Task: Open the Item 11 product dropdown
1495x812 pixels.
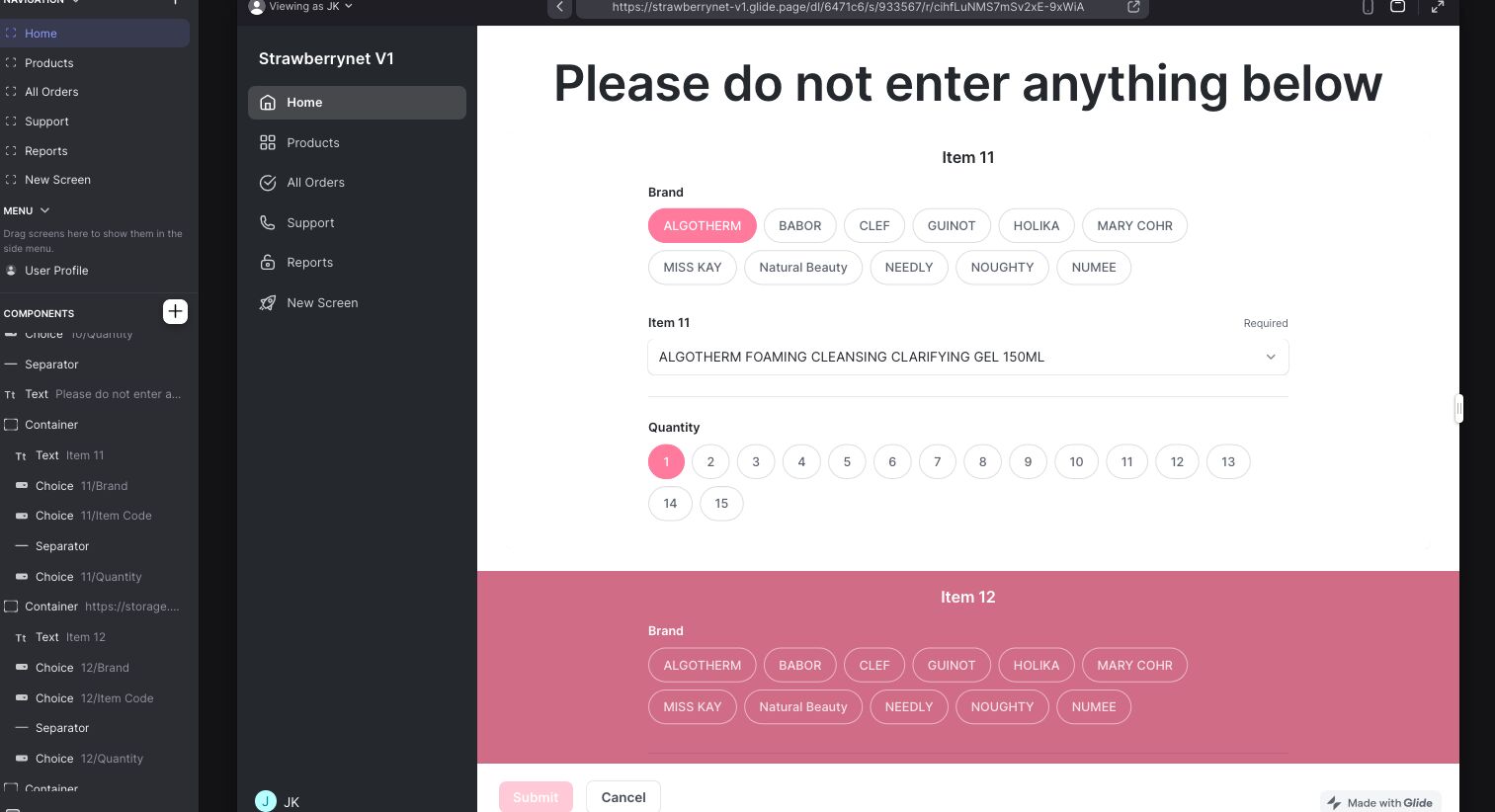Action: [968, 357]
